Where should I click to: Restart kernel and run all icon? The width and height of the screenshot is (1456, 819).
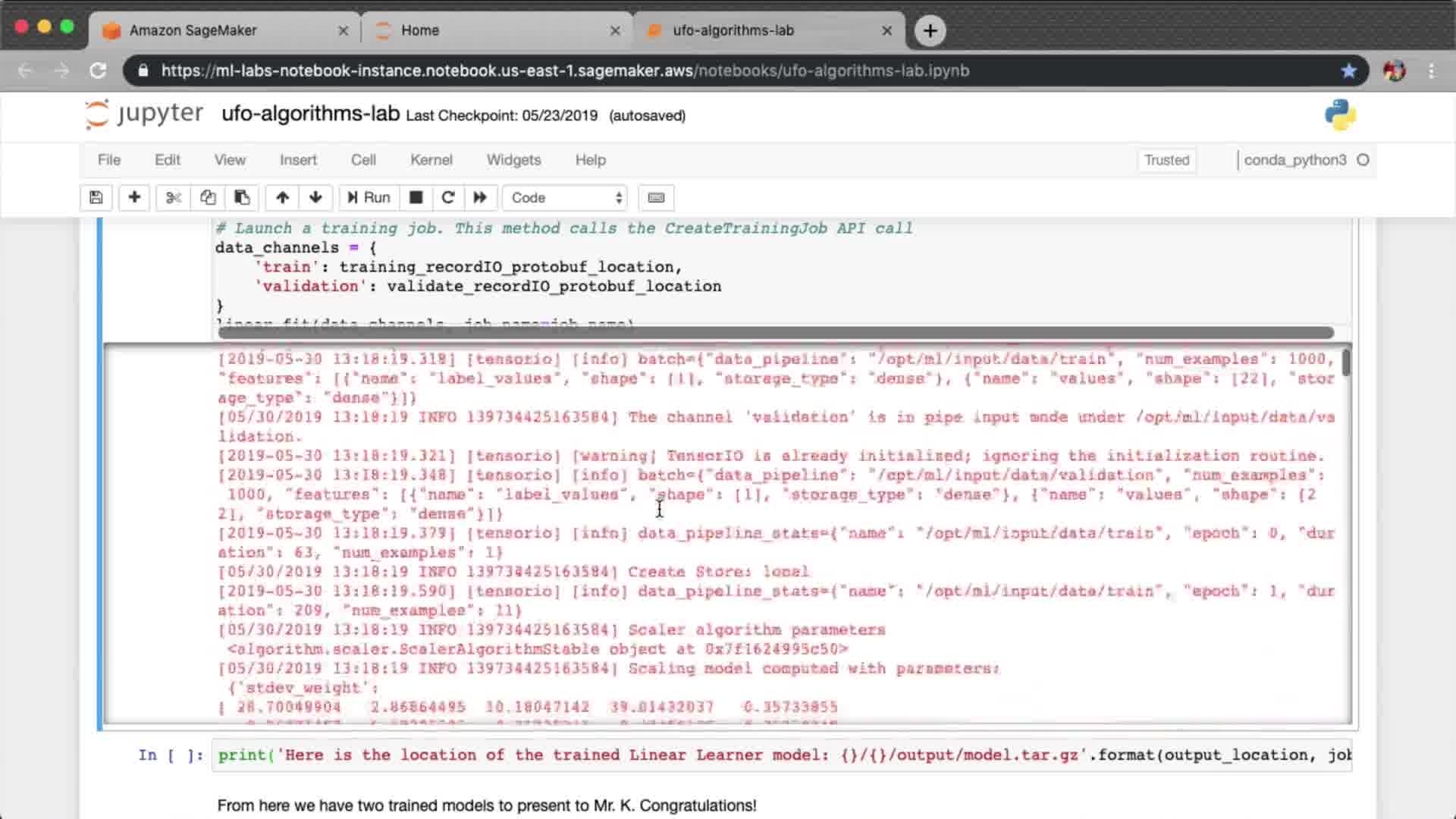pyautogui.click(x=480, y=198)
